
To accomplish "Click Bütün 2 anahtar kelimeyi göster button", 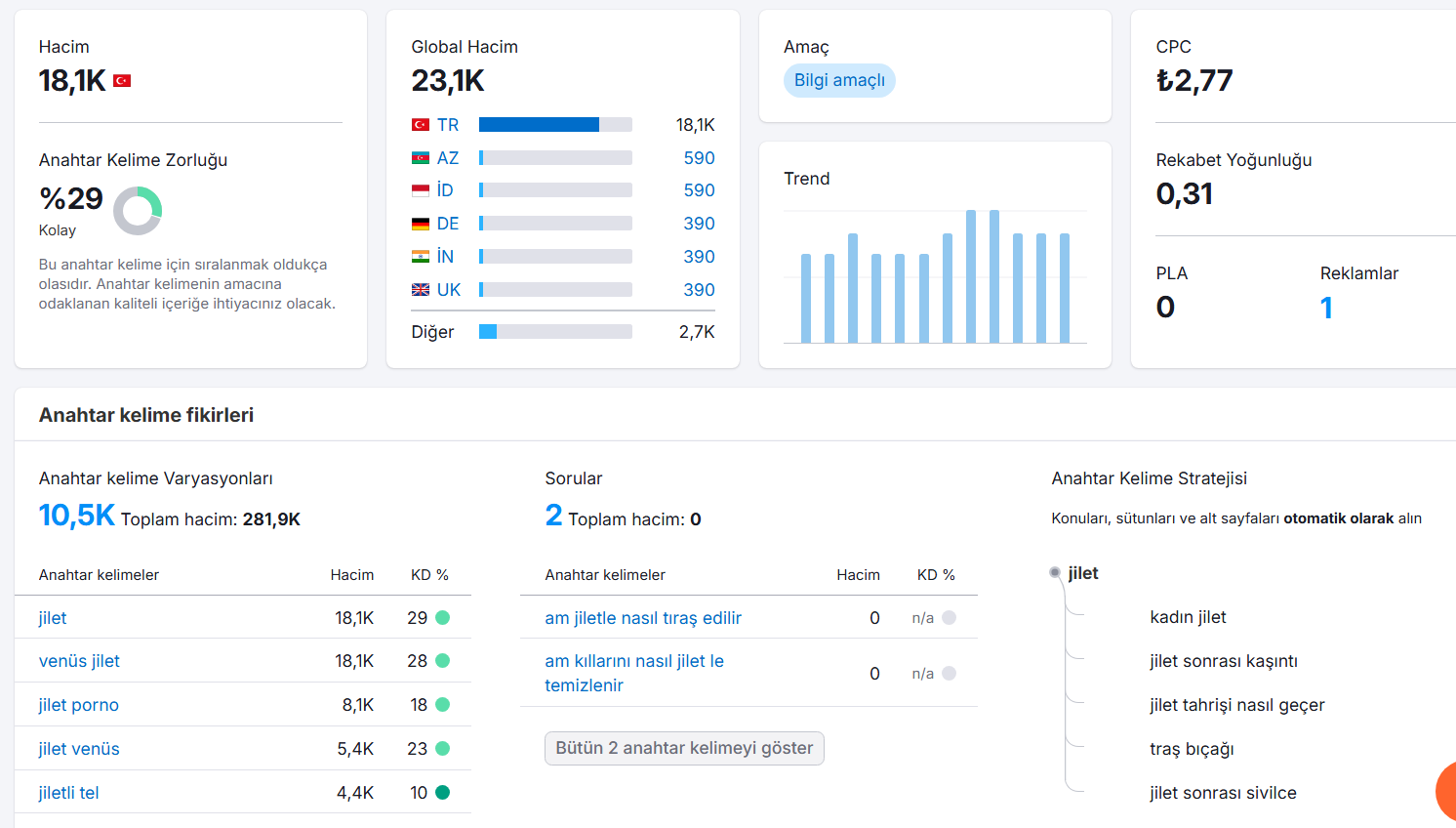I will pyautogui.click(x=684, y=748).
